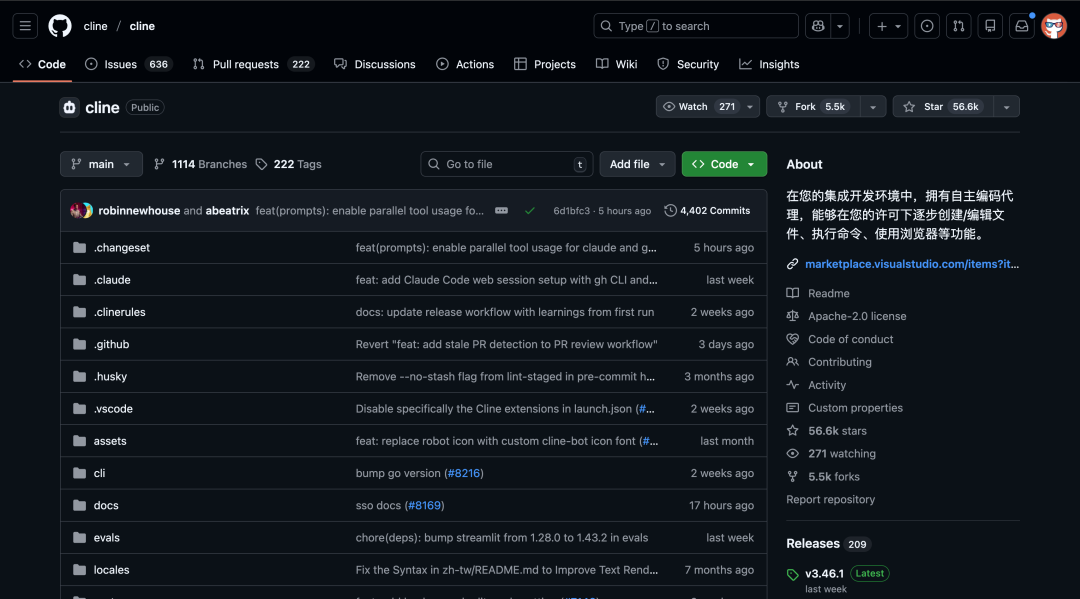The image size is (1080, 599).
Task: Click the Go to file search field
Action: coord(506,163)
